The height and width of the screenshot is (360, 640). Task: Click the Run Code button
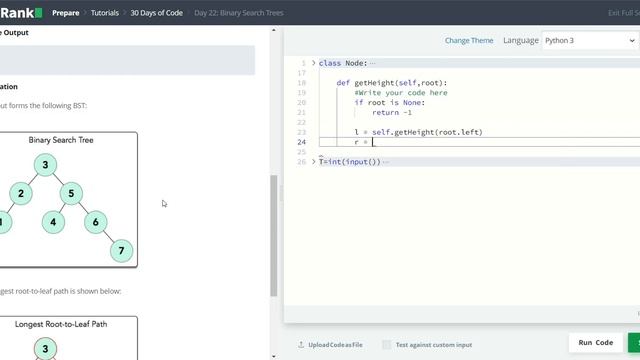click(596, 342)
